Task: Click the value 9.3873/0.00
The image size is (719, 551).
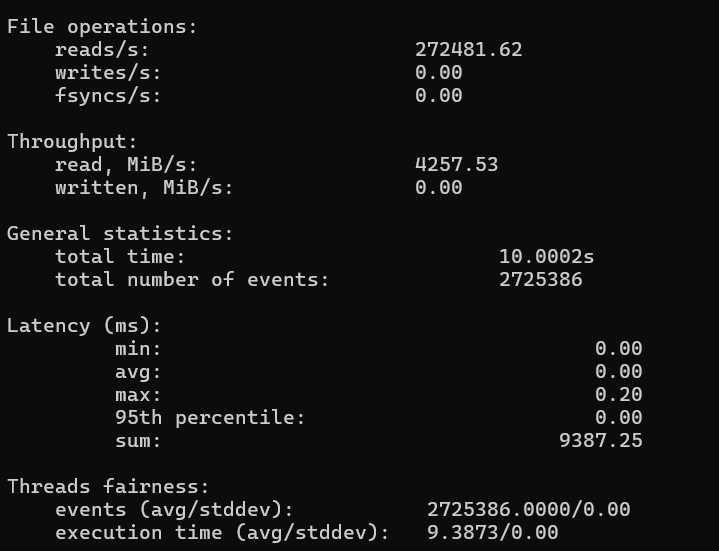Action: pos(492,533)
